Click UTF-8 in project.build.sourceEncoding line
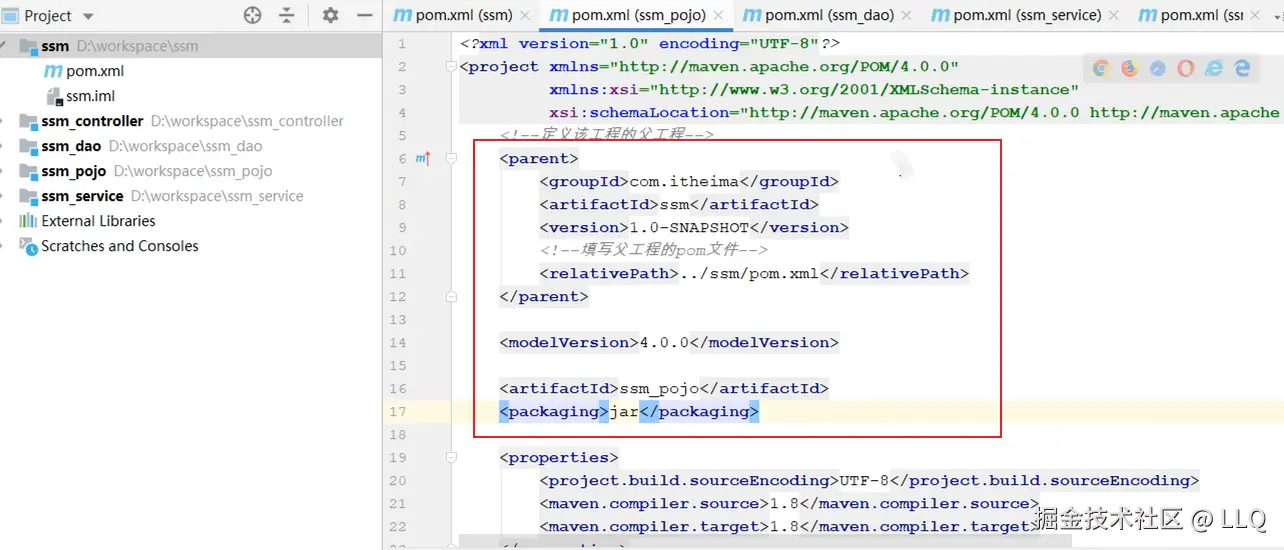This screenshot has width=1284, height=550. pyautogui.click(x=864, y=480)
